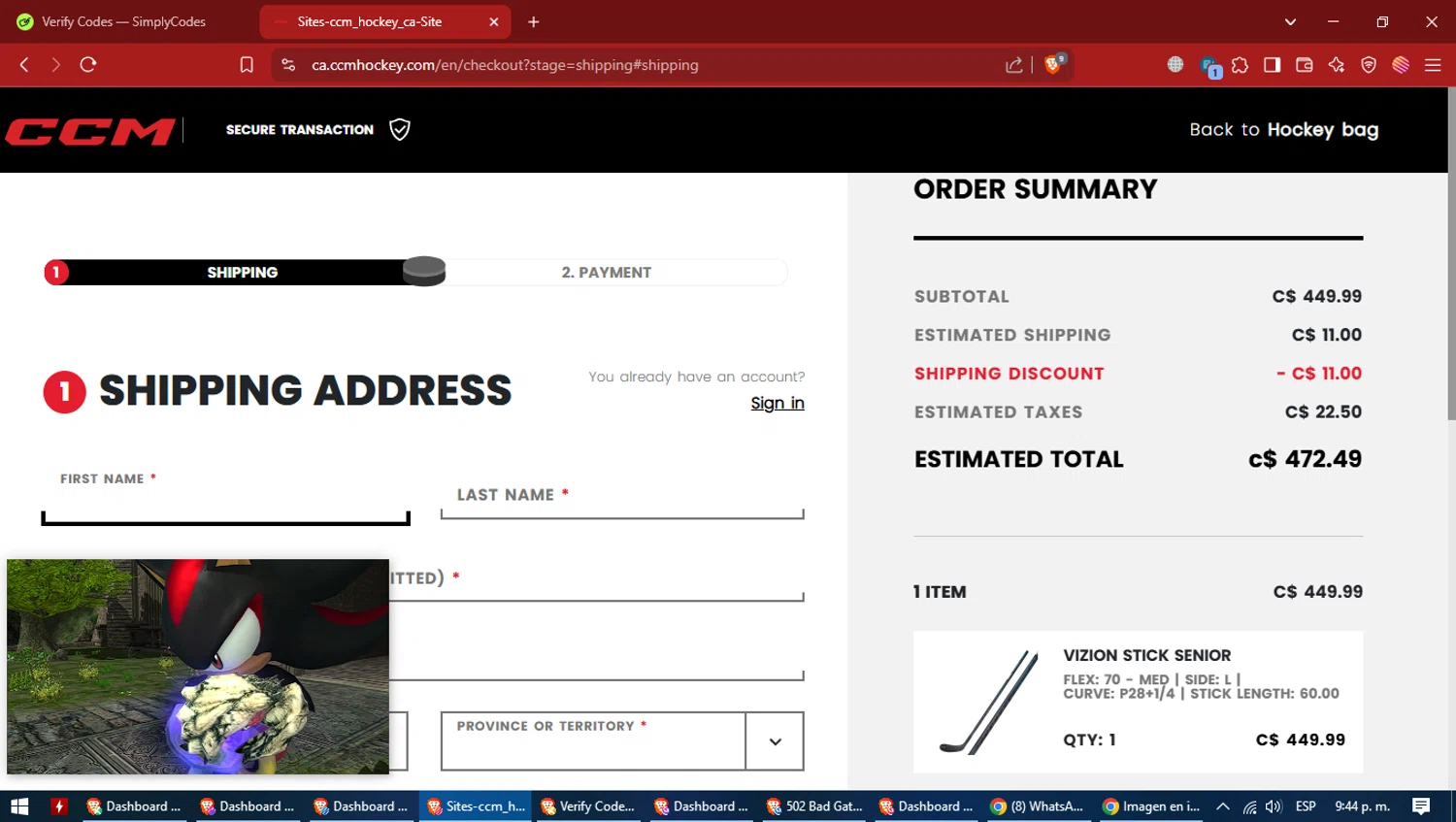Open Province or Territory dropdown
The height and width of the screenshot is (822, 1456).
click(x=622, y=741)
